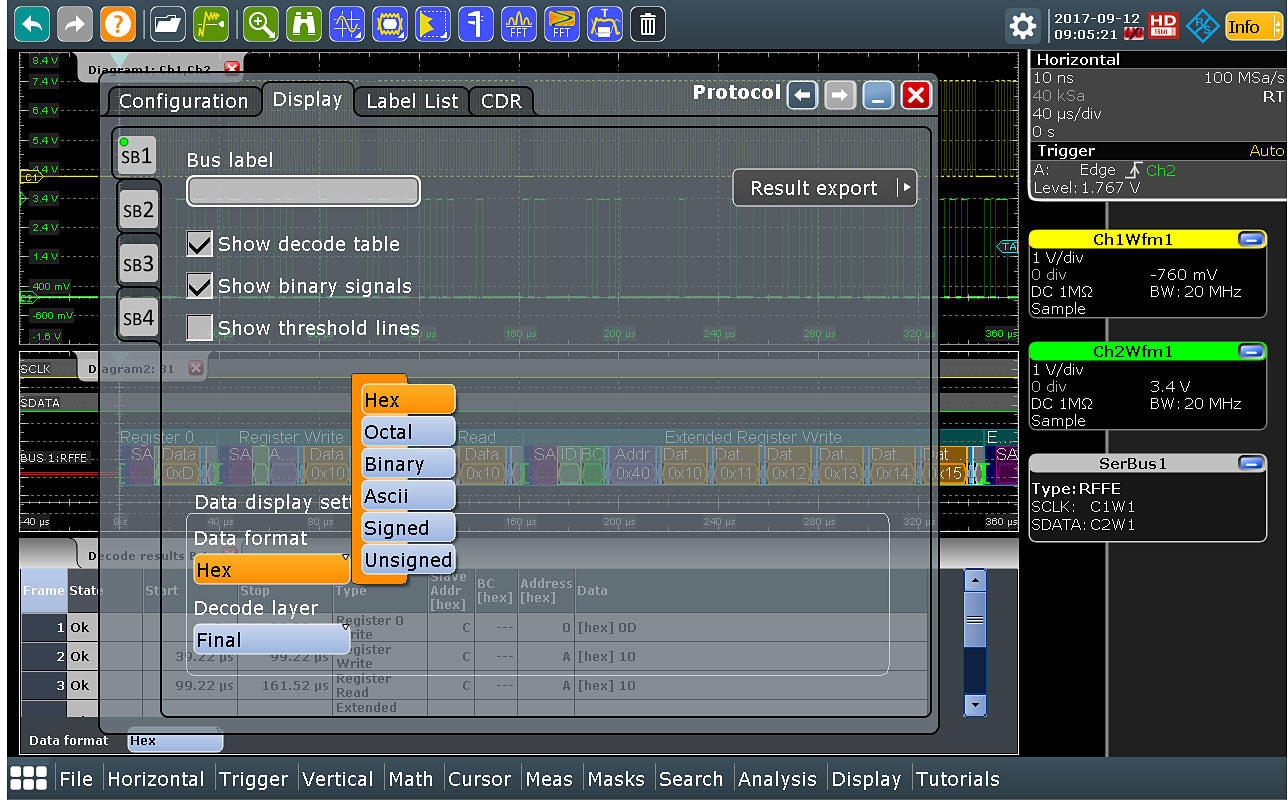The image size is (1288, 800).
Task: Close Diagram1 Ch1,Ch2 tab with X
Action: point(232,68)
